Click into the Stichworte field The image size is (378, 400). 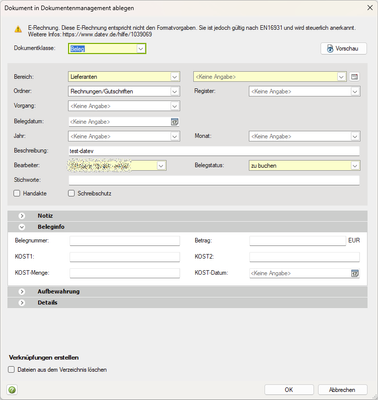[x=214, y=180]
